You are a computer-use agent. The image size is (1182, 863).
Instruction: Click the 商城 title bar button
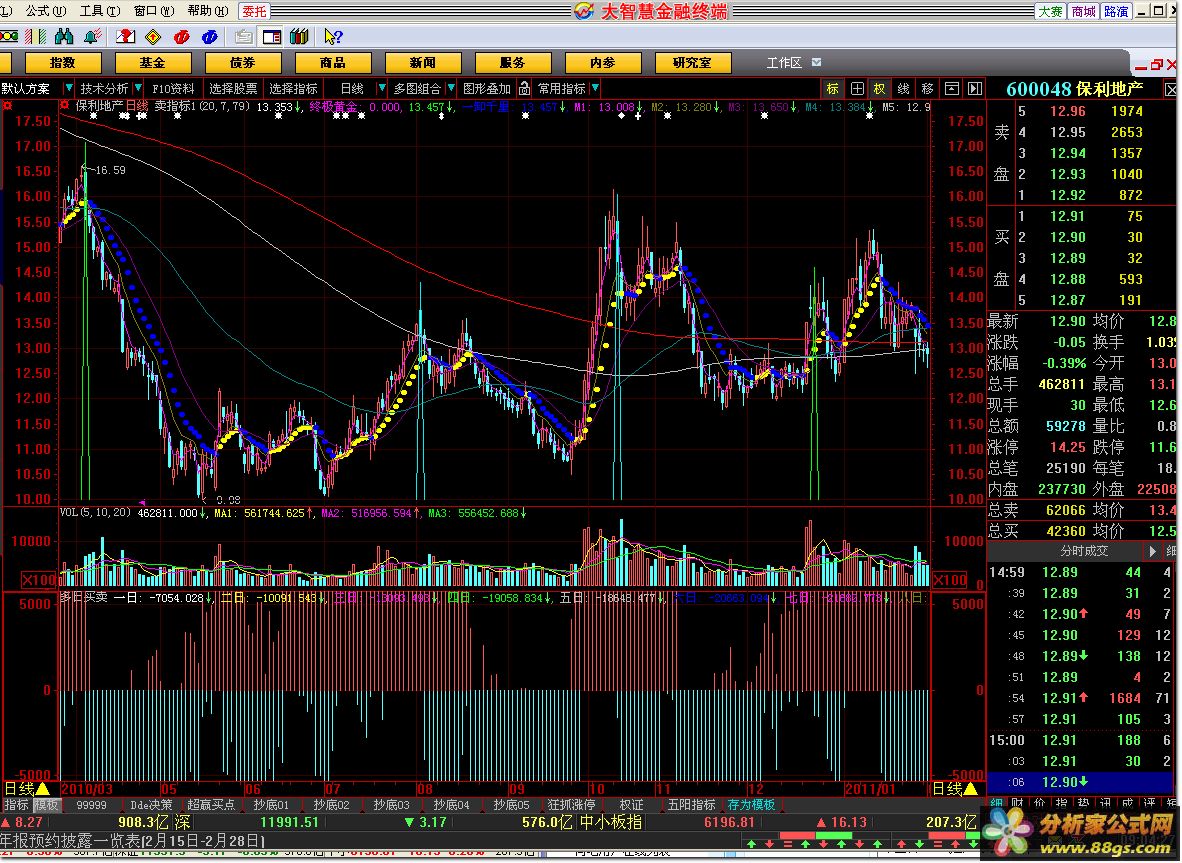click(1083, 11)
